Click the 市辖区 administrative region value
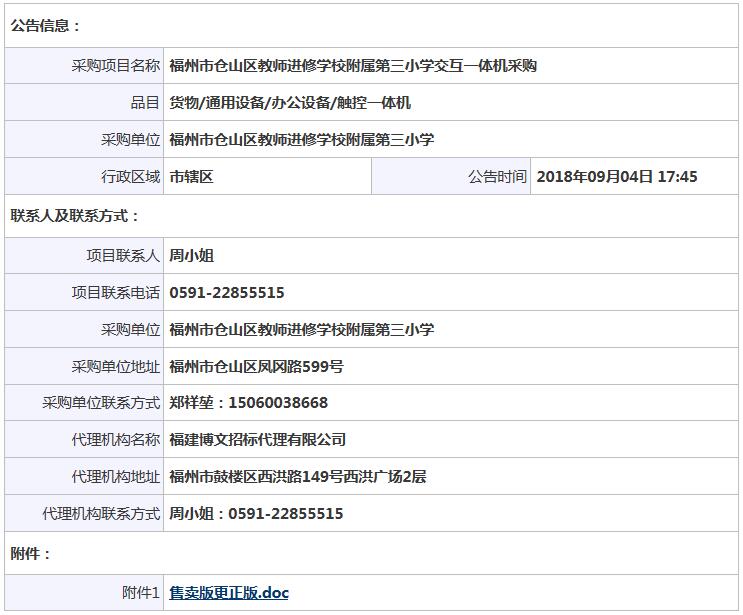The image size is (743, 615). point(191,177)
